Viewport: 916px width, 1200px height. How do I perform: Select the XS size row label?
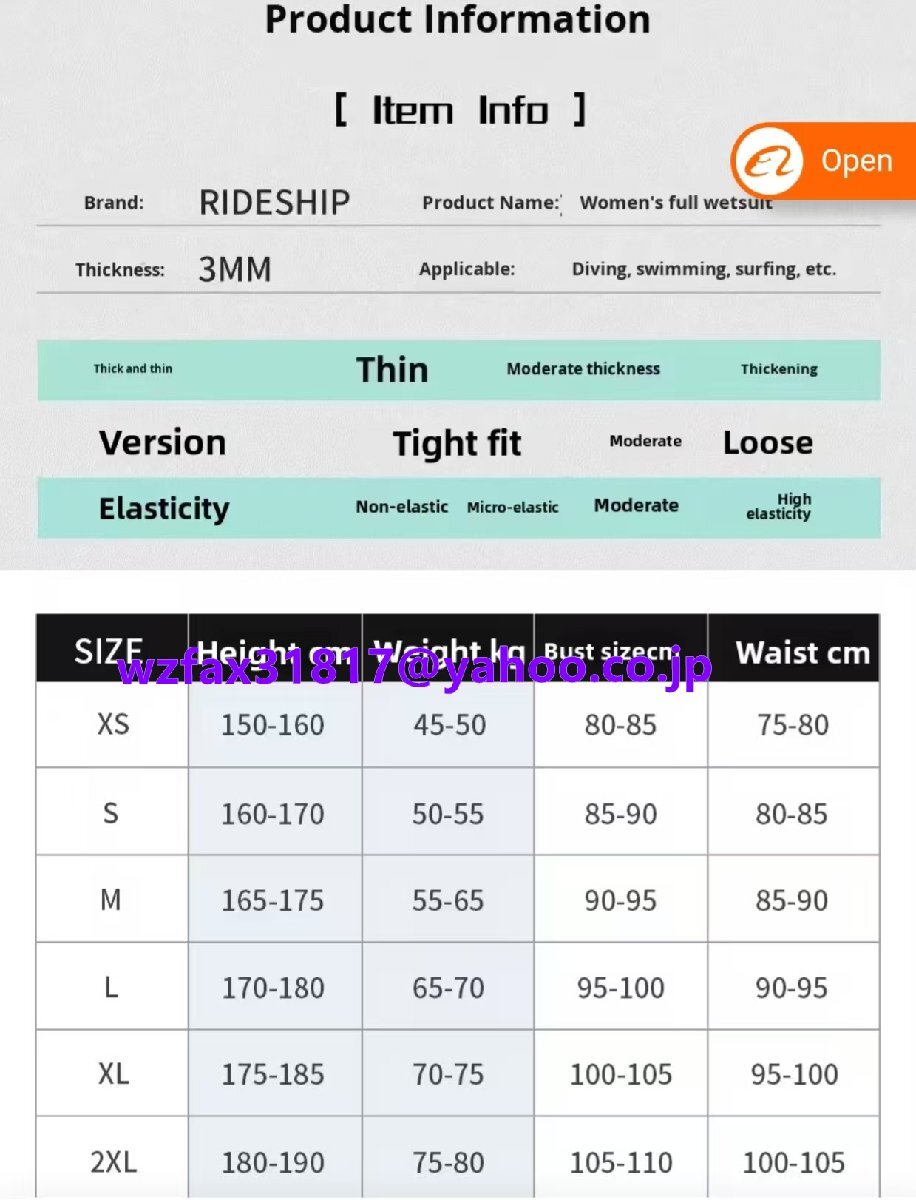(113, 724)
